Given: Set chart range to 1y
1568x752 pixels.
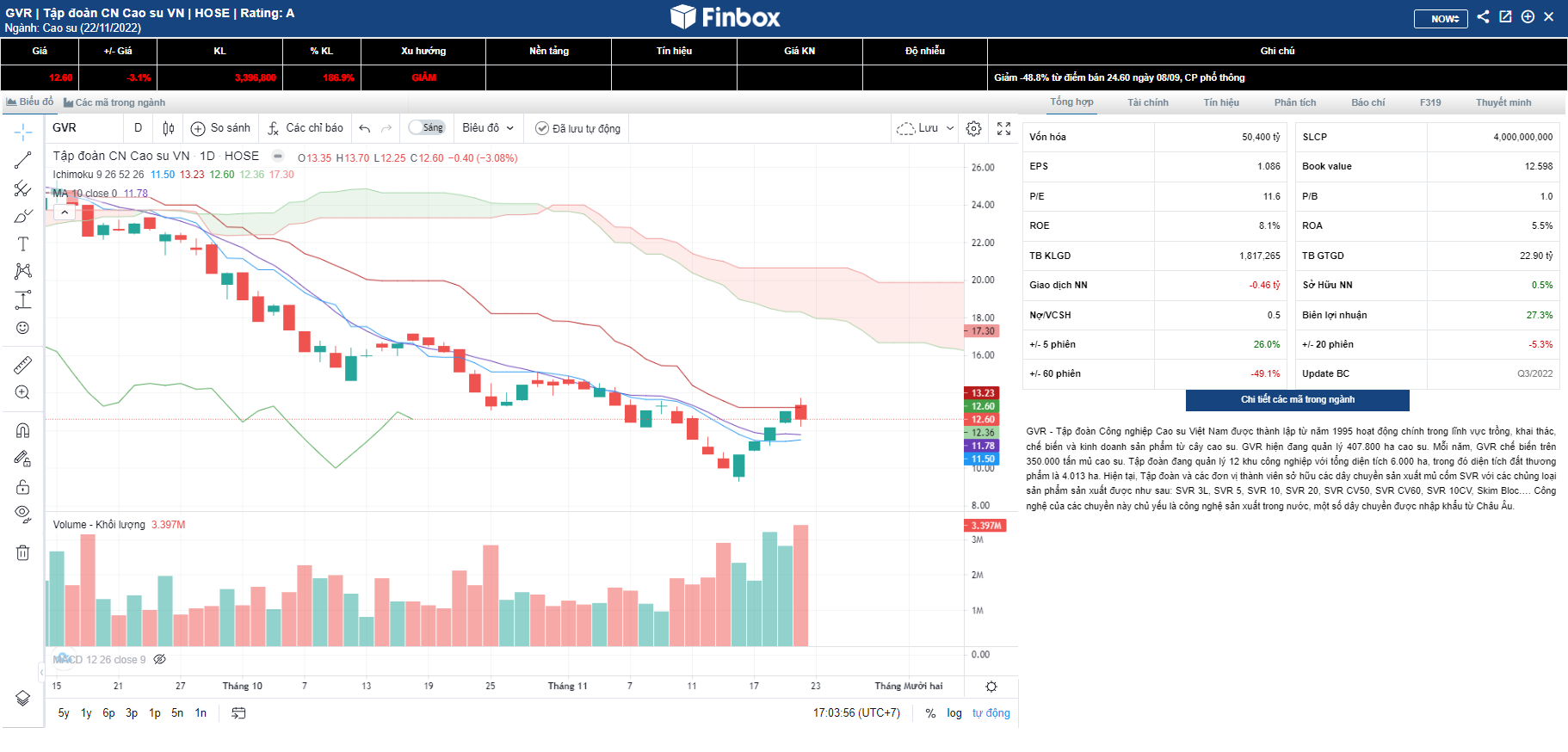Looking at the screenshot, I should (86, 713).
